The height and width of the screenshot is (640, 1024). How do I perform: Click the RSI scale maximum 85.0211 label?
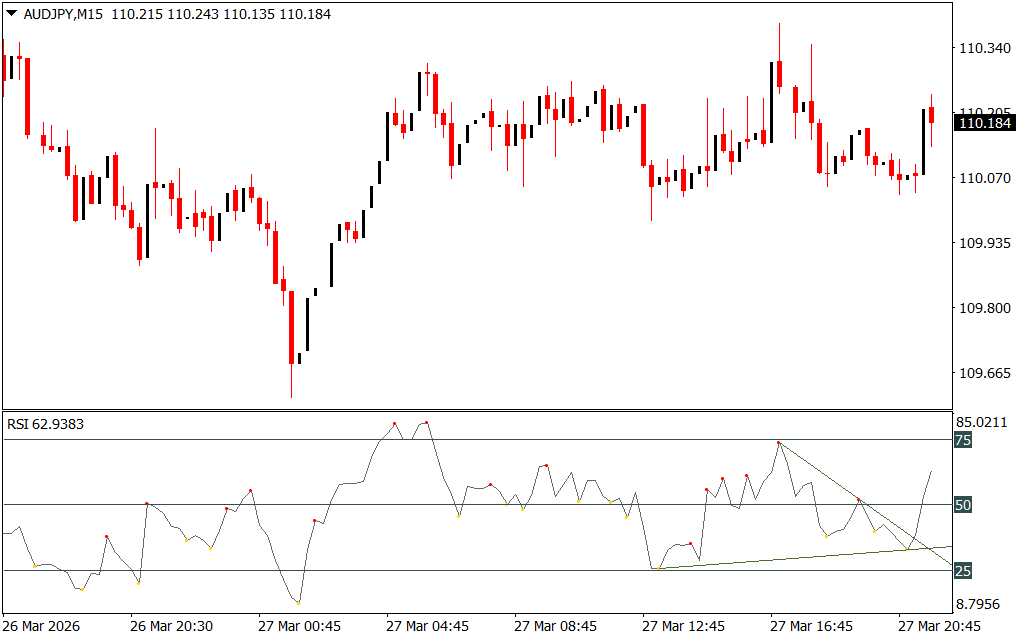point(985,421)
